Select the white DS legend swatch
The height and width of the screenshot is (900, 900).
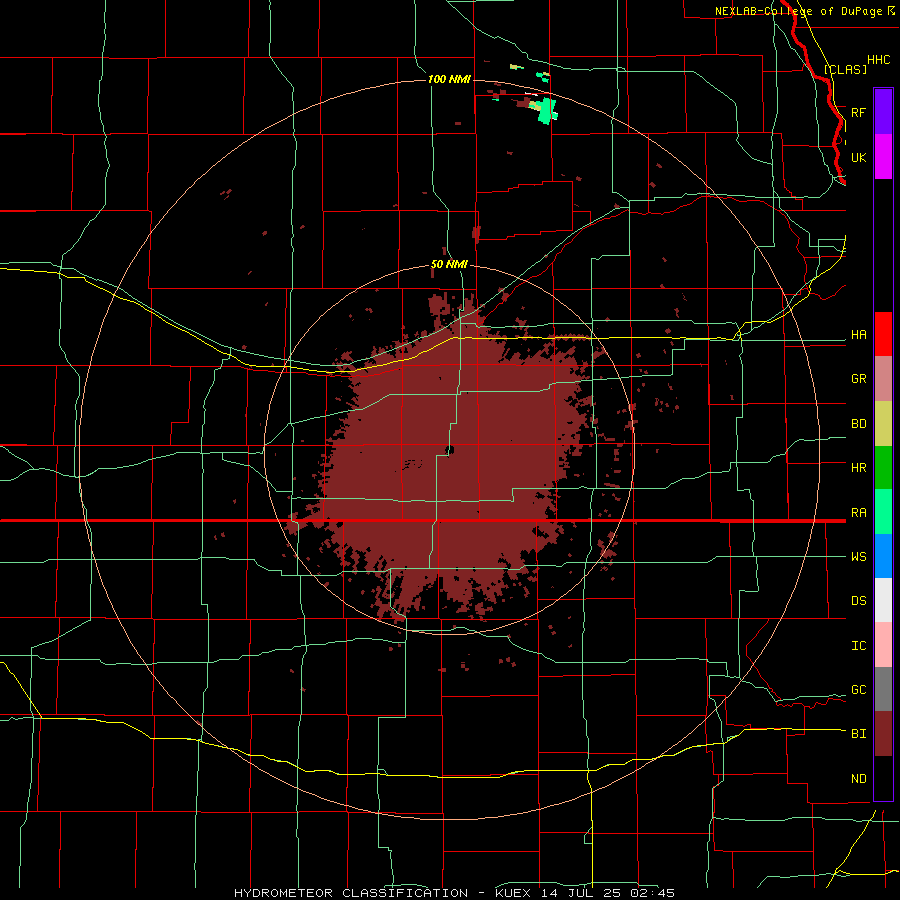(x=883, y=600)
